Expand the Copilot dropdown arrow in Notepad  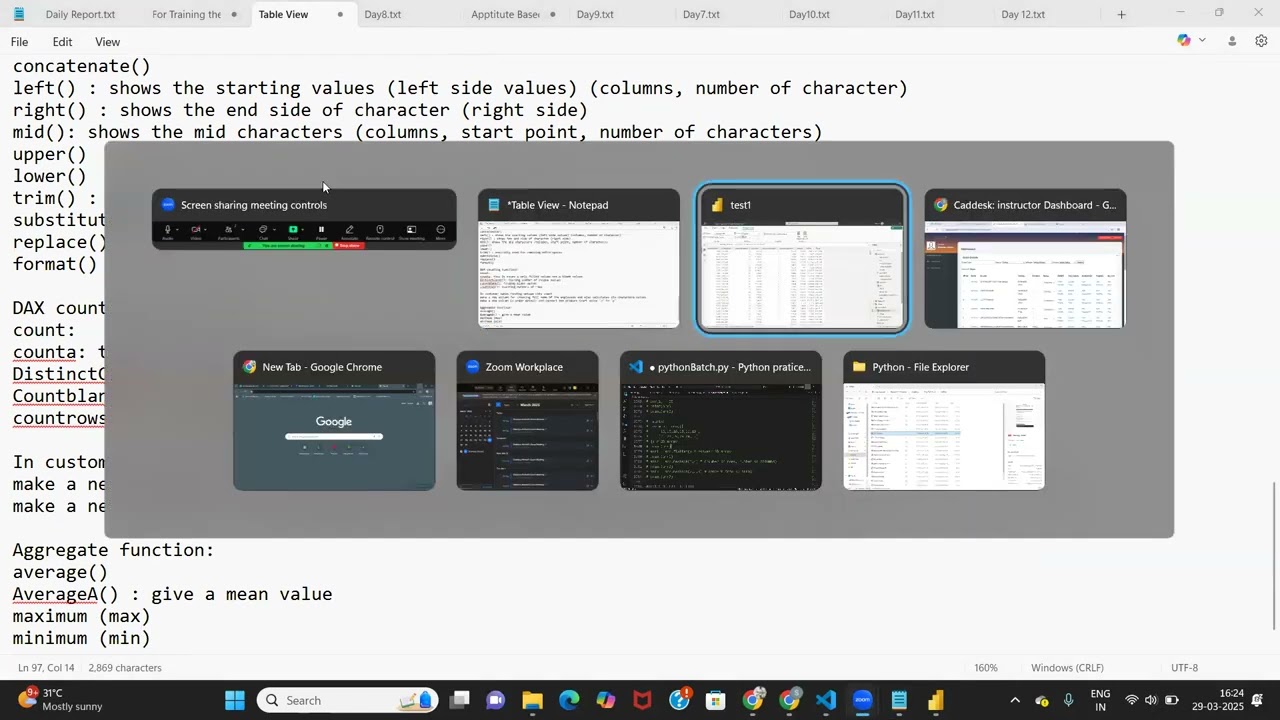1202,40
